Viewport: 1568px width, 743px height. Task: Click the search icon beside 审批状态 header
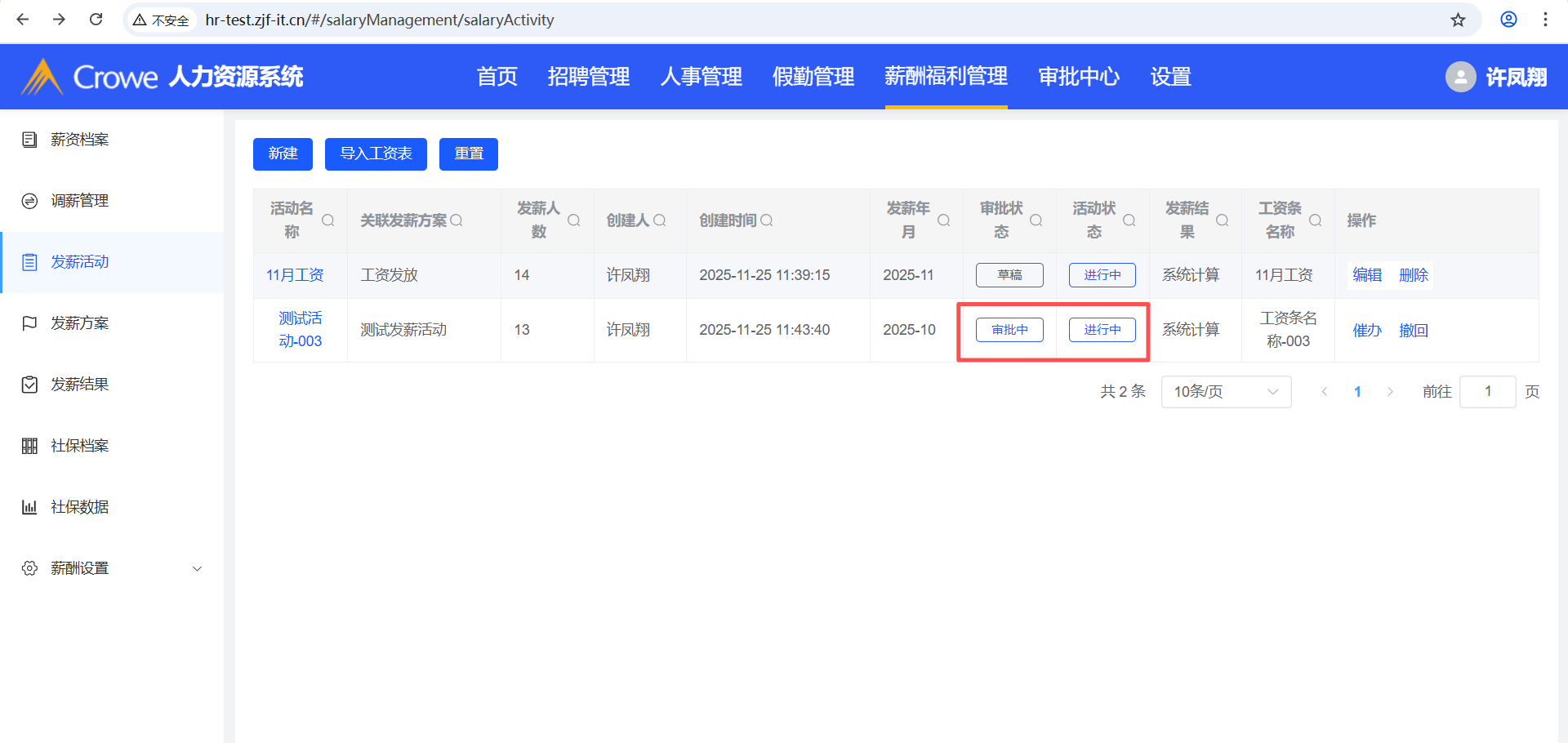coord(1036,220)
